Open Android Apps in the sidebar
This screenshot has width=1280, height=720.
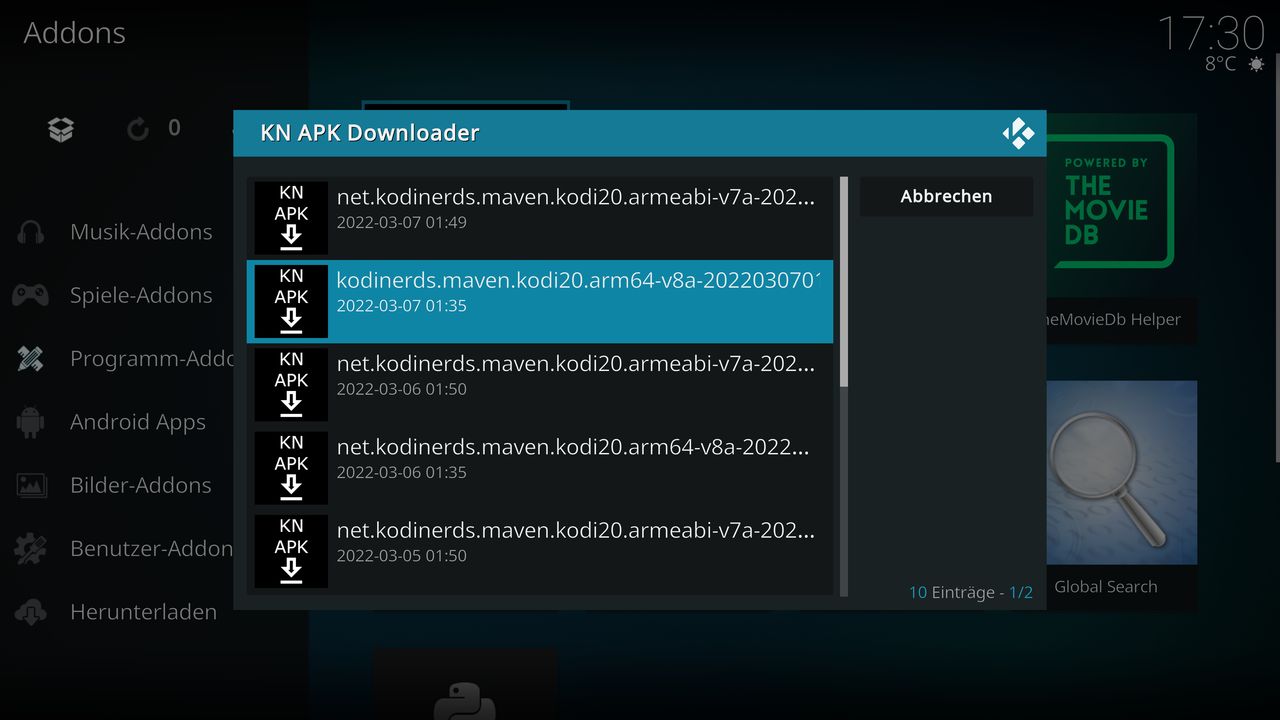(138, 422)
